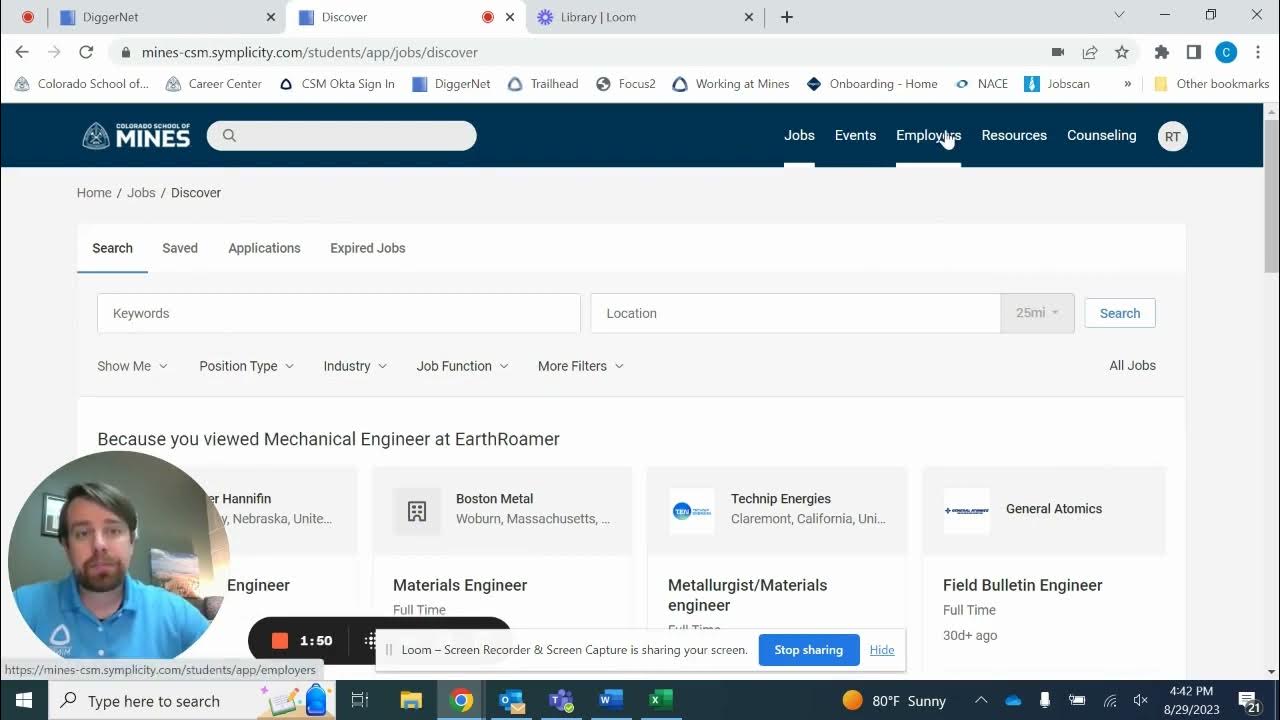Click the site search bar in header

(341, 136)
